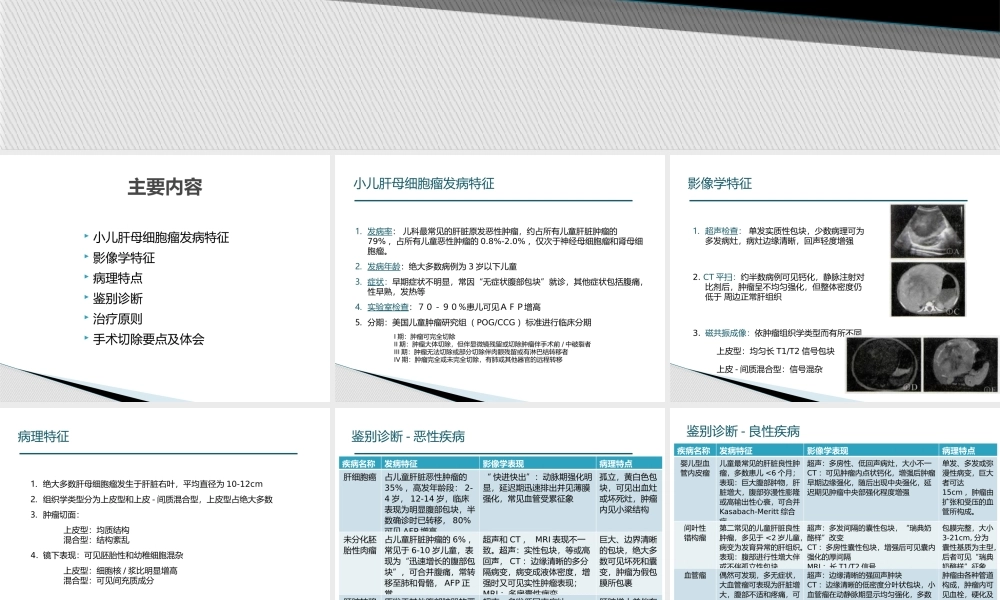Image resolution: width=1000 pixels, height=600 pixels.
Task: Click the 发病率 underlined link
Action: tap(379, 231)
